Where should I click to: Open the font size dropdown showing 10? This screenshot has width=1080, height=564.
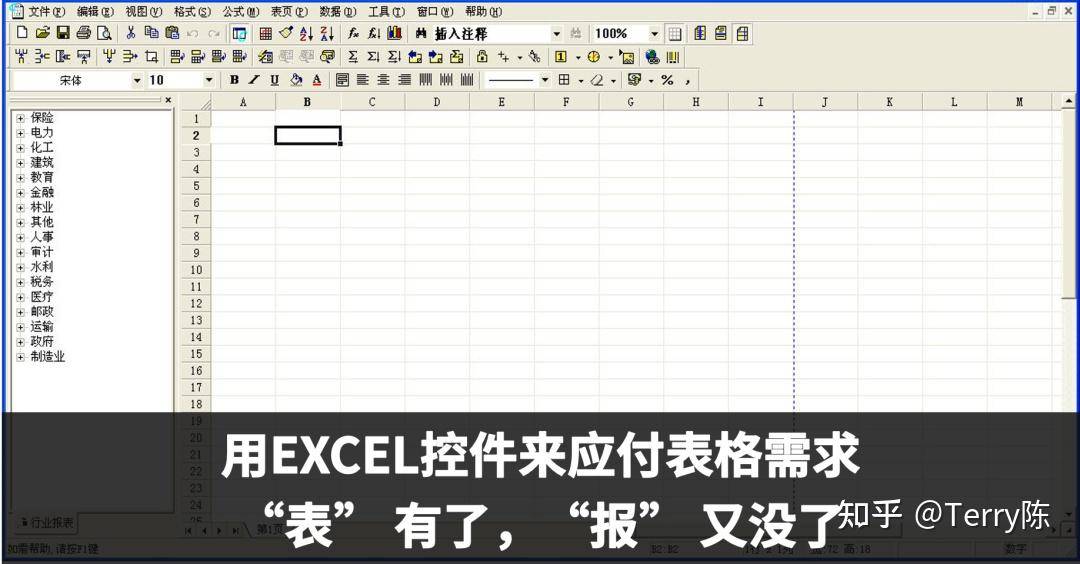(x=209, y=81)
